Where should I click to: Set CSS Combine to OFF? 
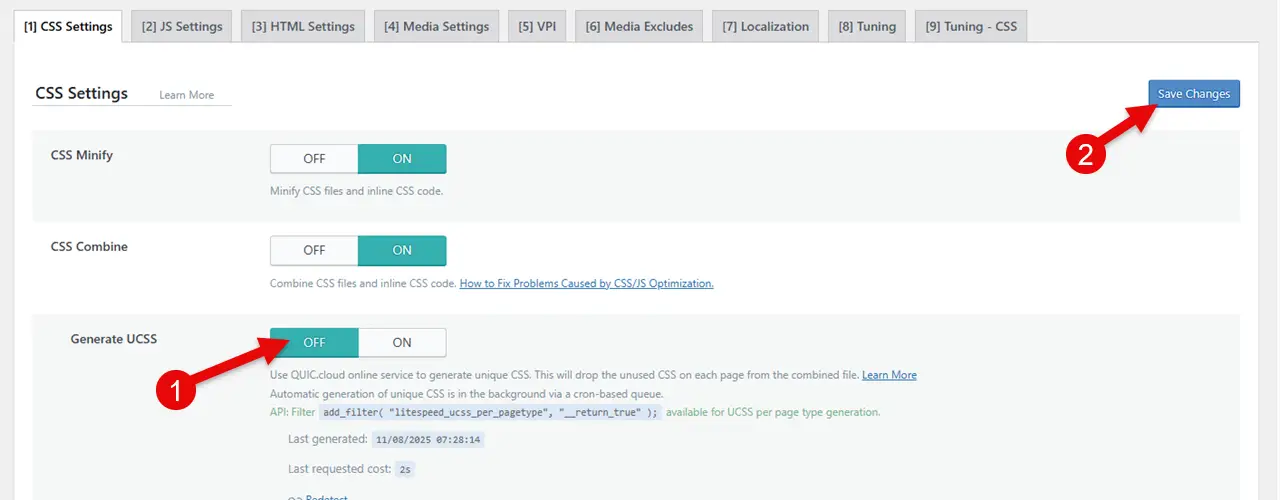coord(314,251)
